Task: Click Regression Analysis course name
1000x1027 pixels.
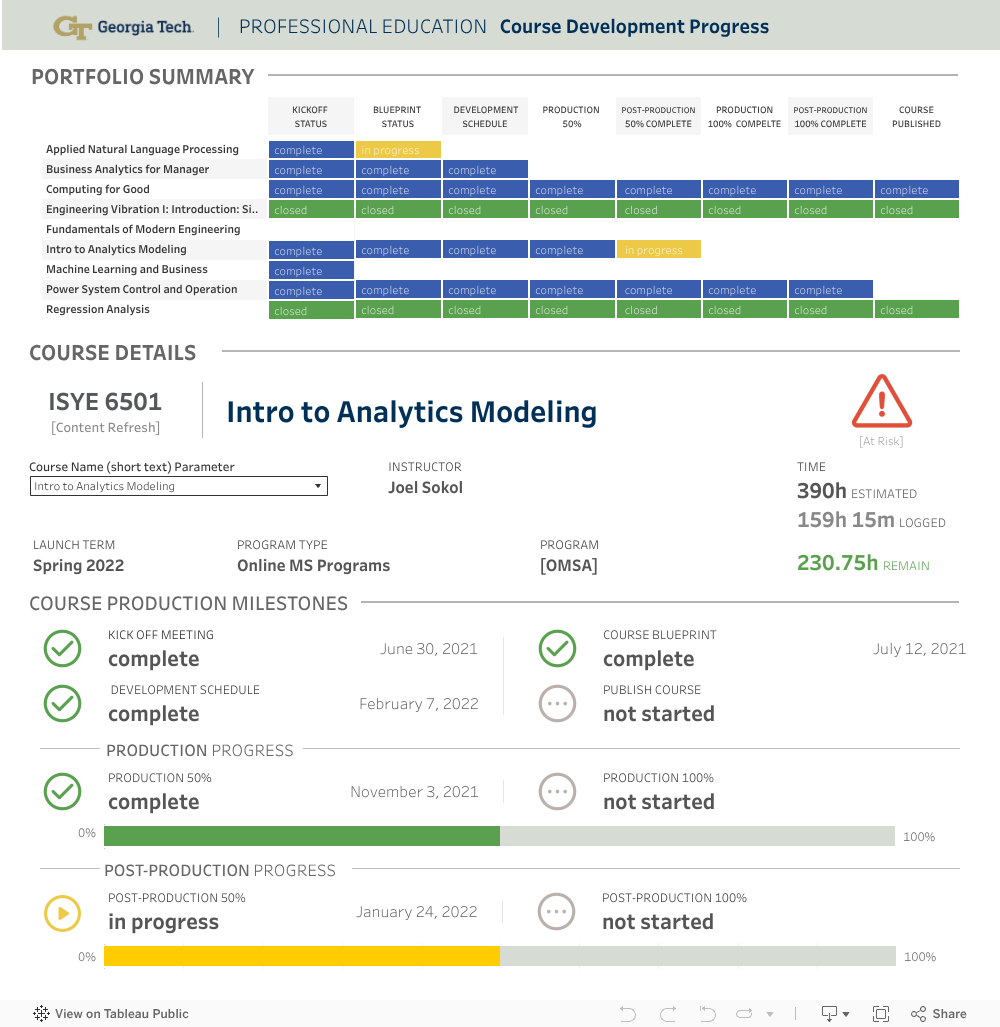Action: tap(98, 310)
